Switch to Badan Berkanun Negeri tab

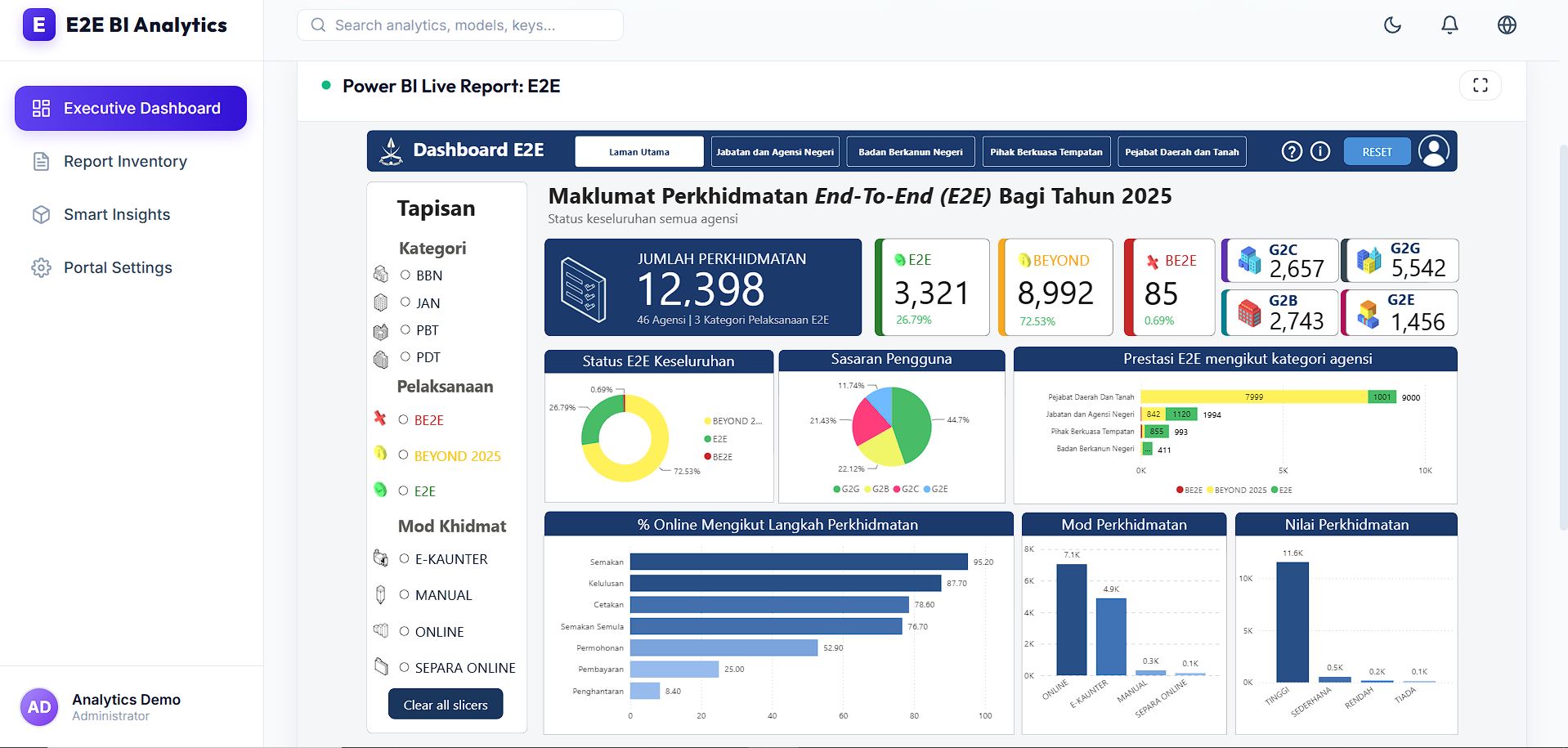911,151
